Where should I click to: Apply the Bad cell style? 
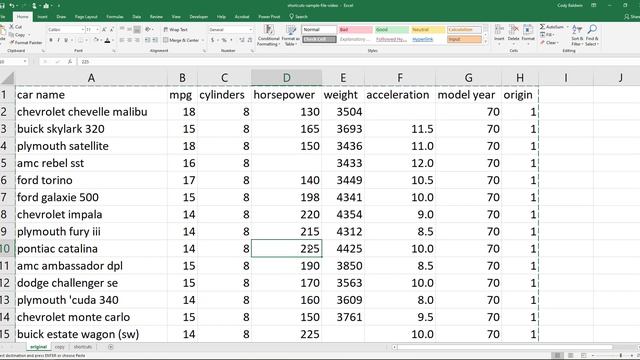pyautogui.click(x=355, y=30)
